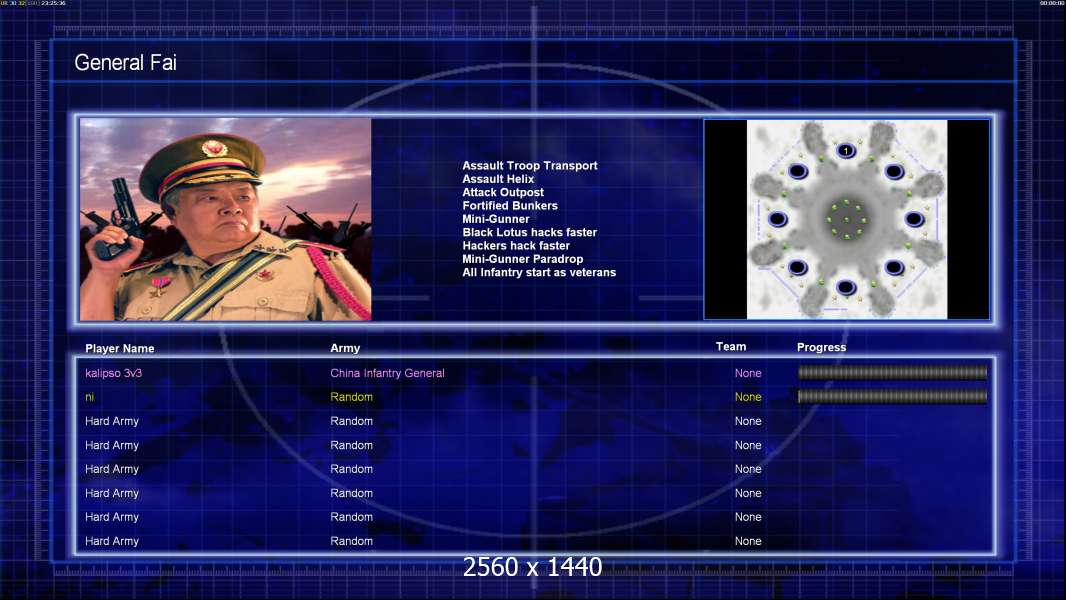1066x600 pixels.
Task: Pick the far-left start position on map
Action: point(778,219)
